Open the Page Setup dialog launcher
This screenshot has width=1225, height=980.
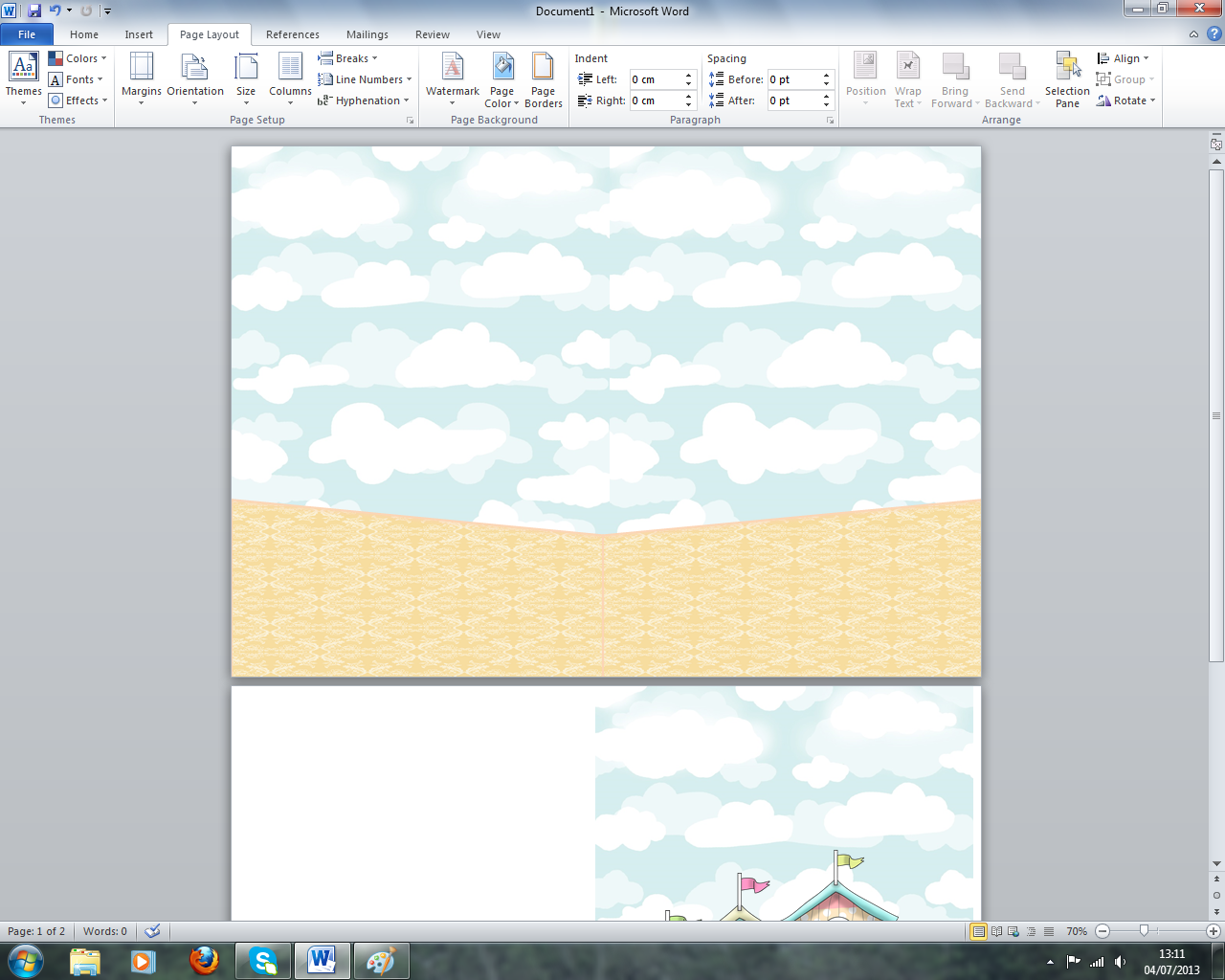(x=410, y=121)
